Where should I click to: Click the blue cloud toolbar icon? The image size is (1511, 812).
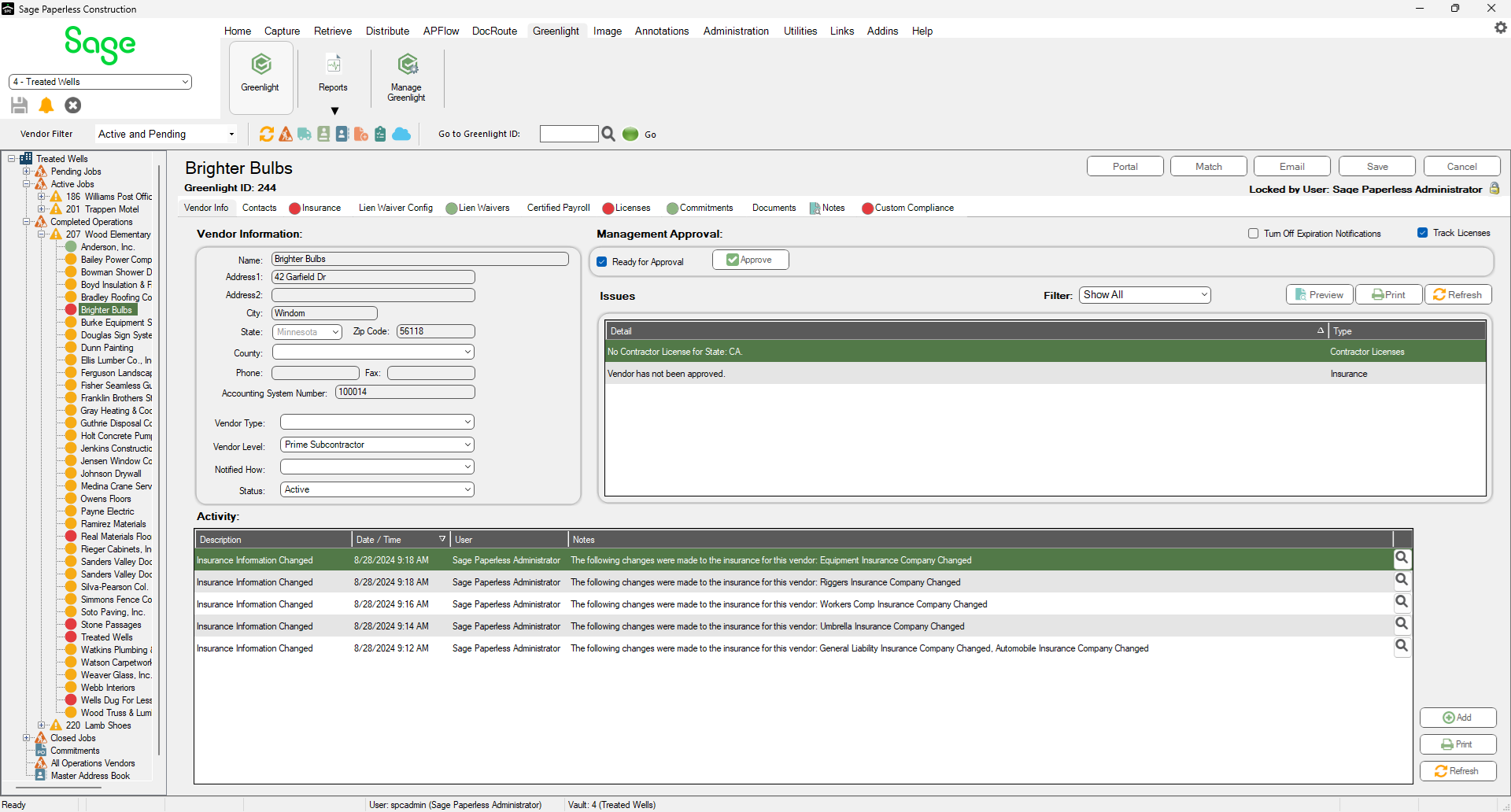[x=401, y=134]
